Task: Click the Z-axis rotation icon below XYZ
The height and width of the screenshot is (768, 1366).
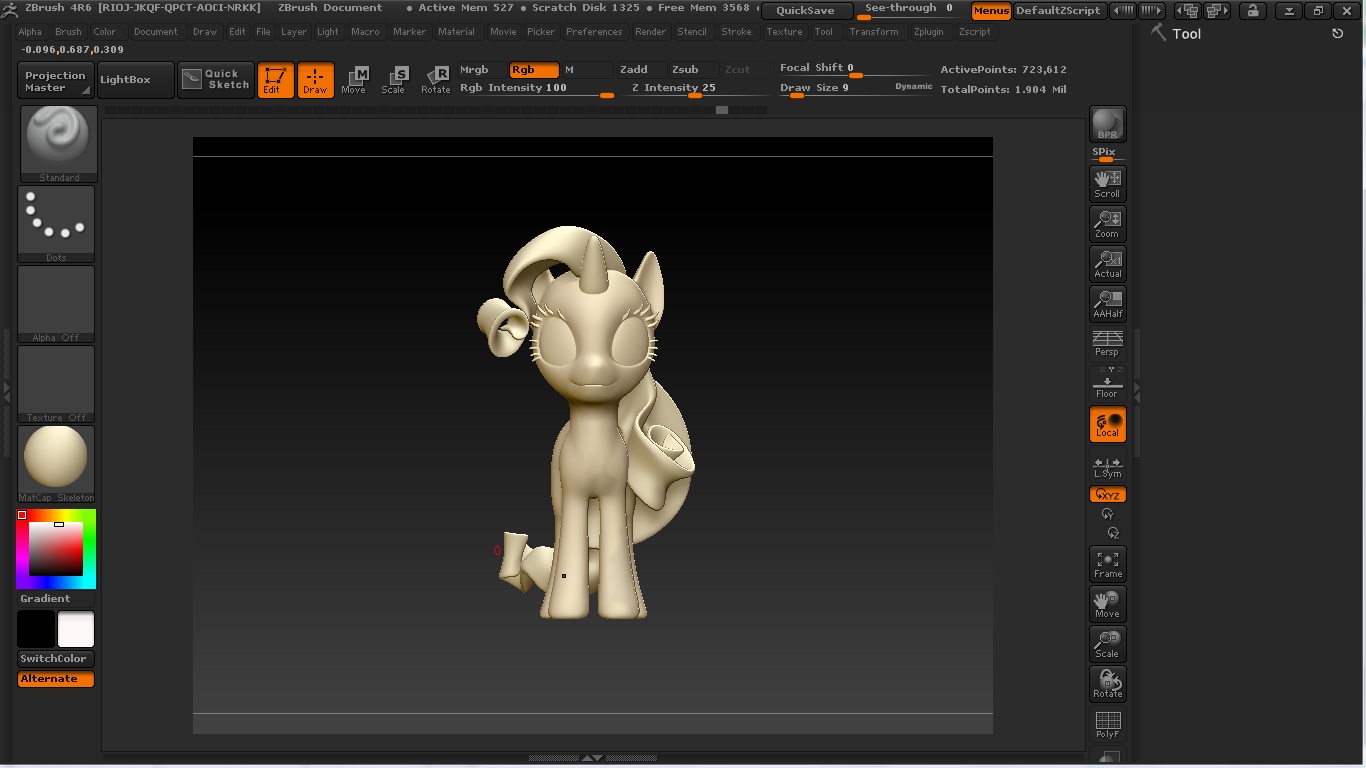Action: click(x=1112, y=533)
